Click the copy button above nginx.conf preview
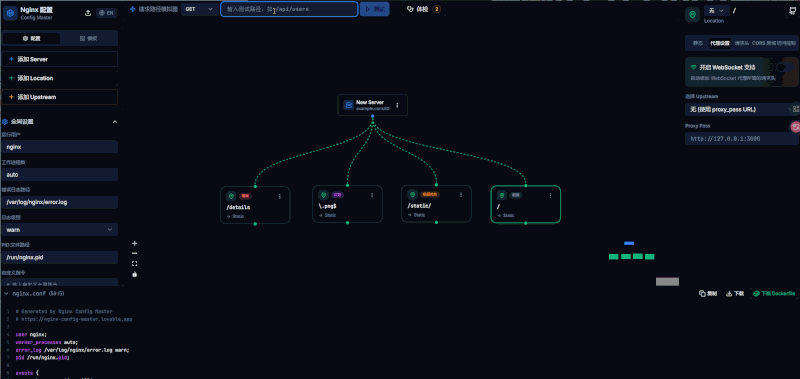 708,294
